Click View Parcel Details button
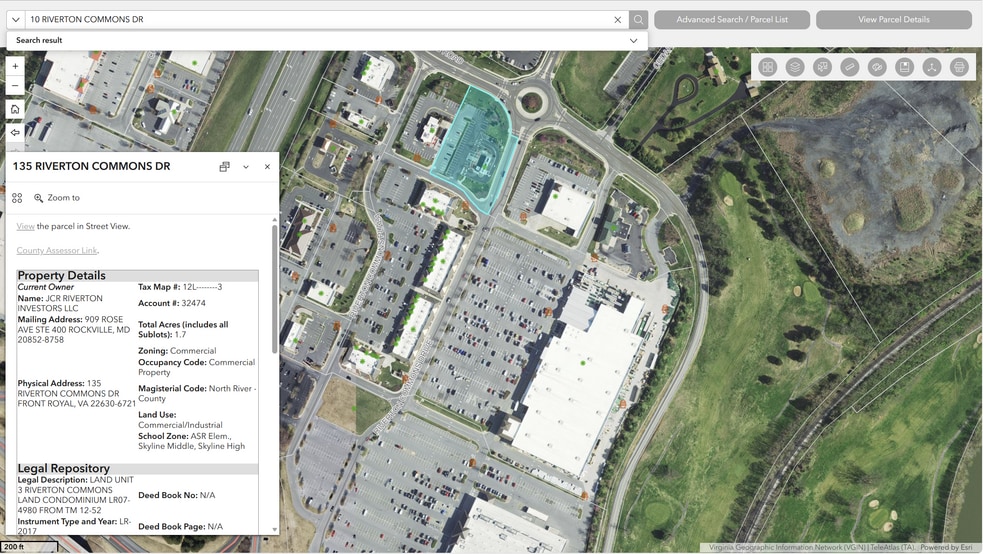This screenshot has width=984, height=554. 894,19
